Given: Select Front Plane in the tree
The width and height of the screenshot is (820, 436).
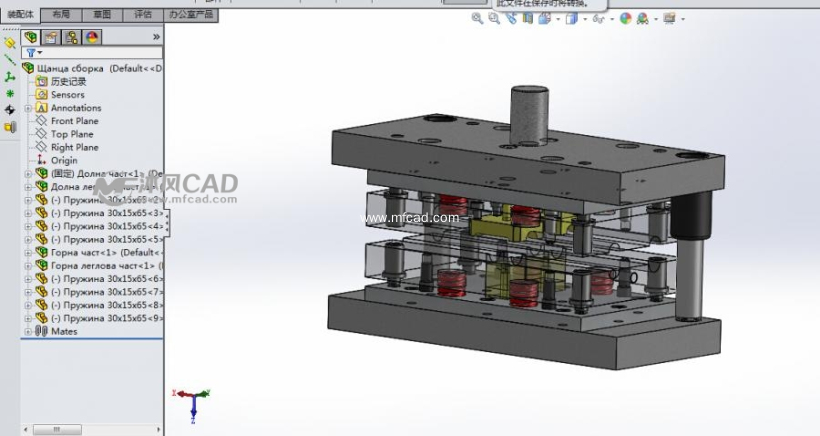Looking at the screenshot, I should [x=74, y=121].
